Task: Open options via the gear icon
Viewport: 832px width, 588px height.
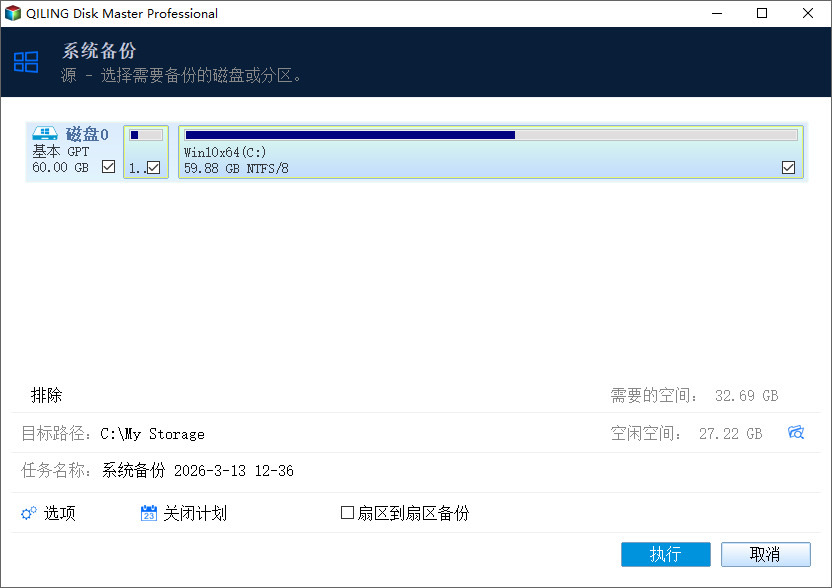Action: click(28, 513)
